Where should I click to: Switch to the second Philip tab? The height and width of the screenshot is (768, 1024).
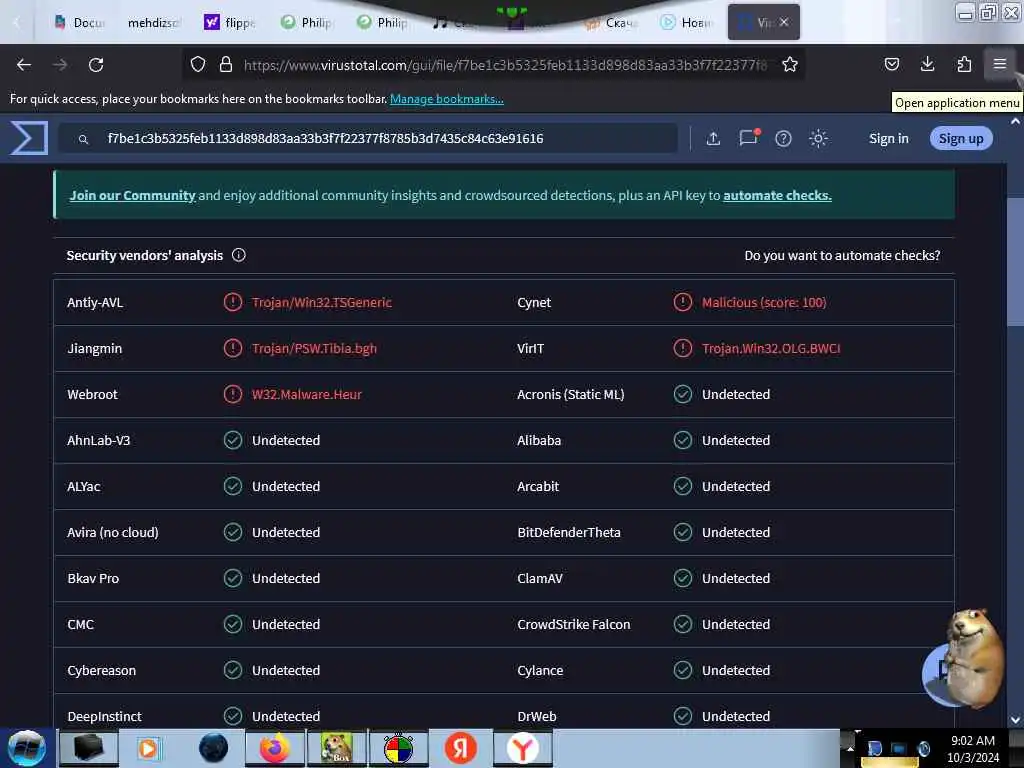click(382, 23)
